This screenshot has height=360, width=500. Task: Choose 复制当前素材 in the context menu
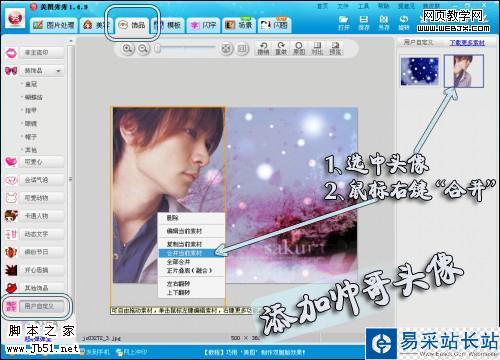pos(191,244)
